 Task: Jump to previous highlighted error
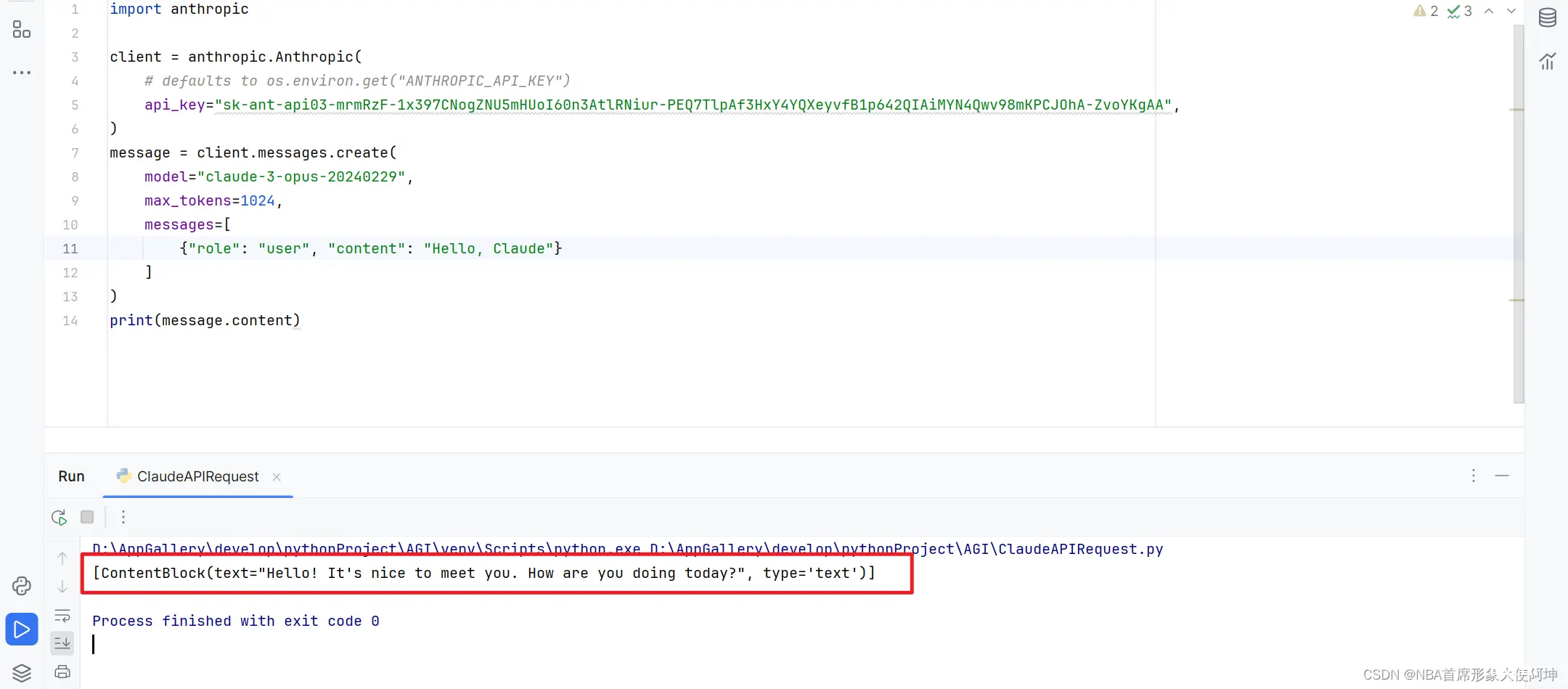[x=1489, y=11]
